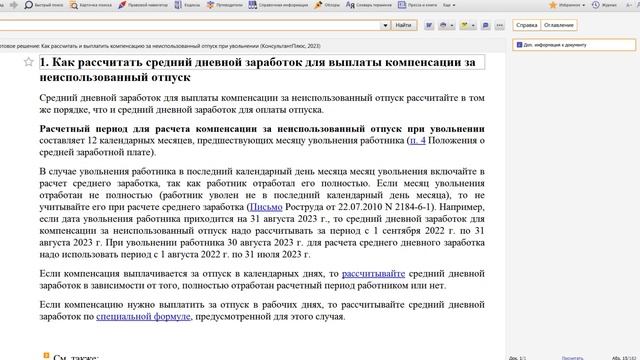Viewport: 640px width, 360px height.
Task: Add the heading to favorites using the star
Action: [28, 62]
